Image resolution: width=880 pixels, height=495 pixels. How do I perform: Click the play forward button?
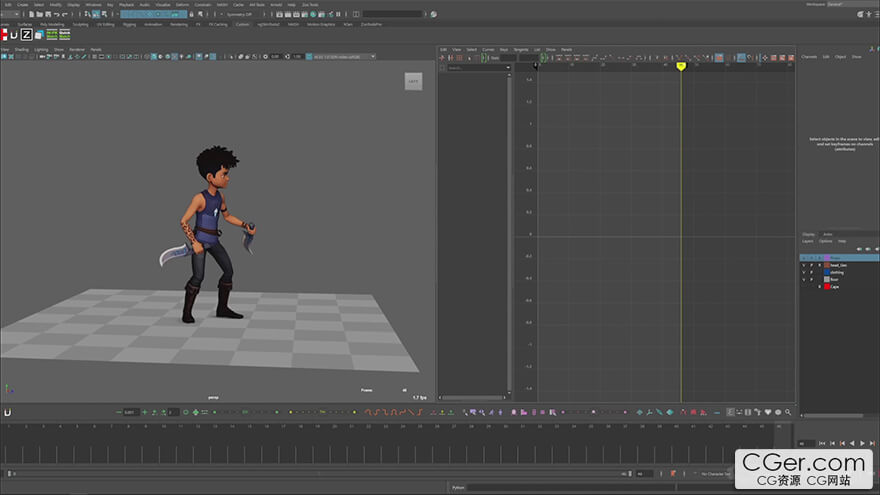(862, 443)
